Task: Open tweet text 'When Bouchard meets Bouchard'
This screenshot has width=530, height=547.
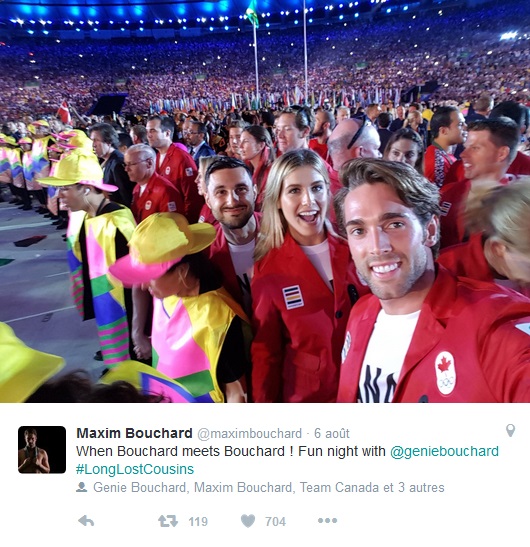Action: [181, 451]
